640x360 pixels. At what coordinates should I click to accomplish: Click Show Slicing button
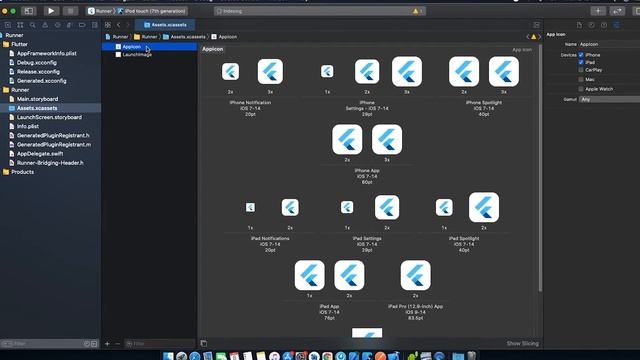click(x=522, y=344)
